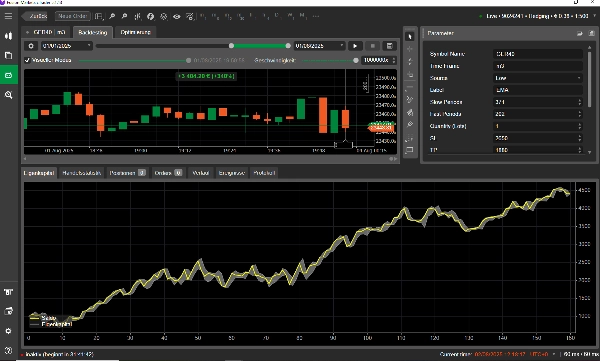Click the zoom out magnifier icon
This screenshot has width=600, height=361.
(124, 16)
